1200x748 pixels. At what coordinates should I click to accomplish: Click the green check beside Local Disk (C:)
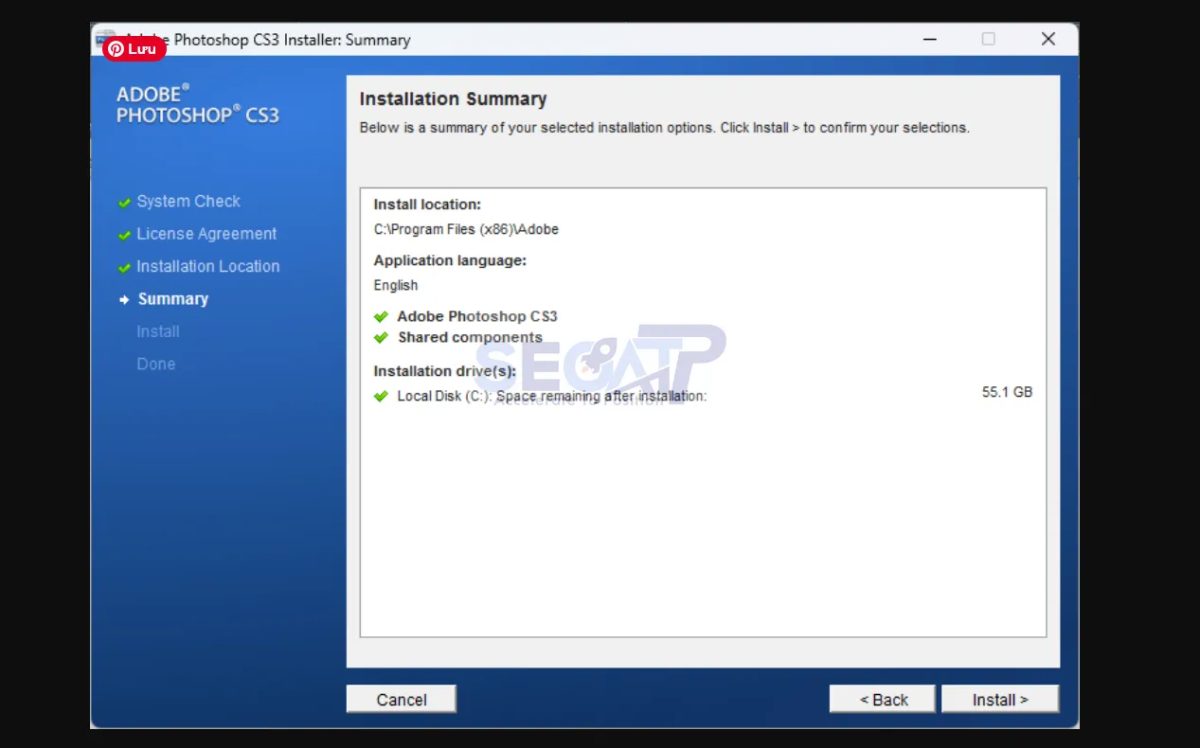click(381, 396)
